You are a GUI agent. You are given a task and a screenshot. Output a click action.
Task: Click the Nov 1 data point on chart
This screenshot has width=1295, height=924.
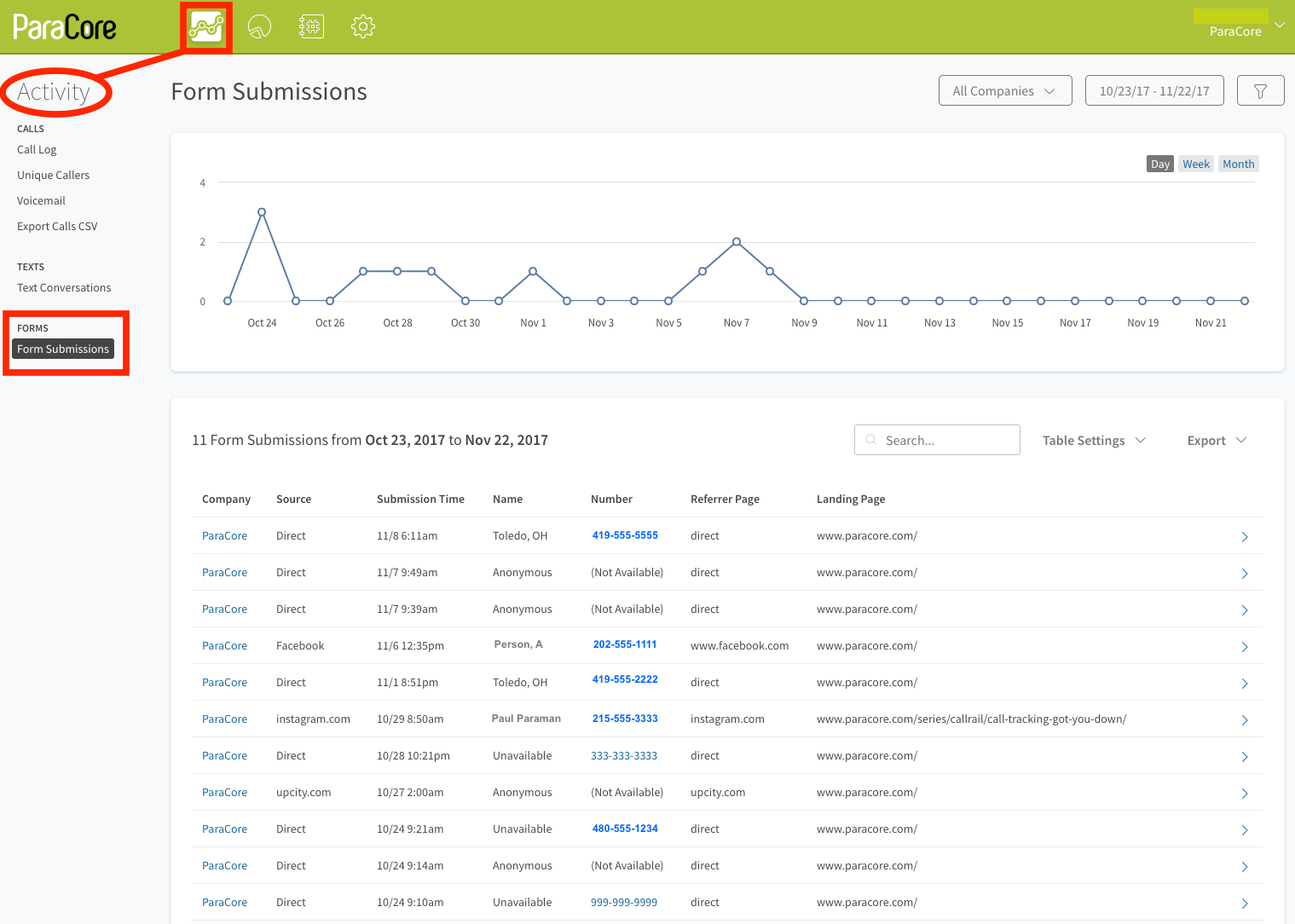tap(533, 271)
